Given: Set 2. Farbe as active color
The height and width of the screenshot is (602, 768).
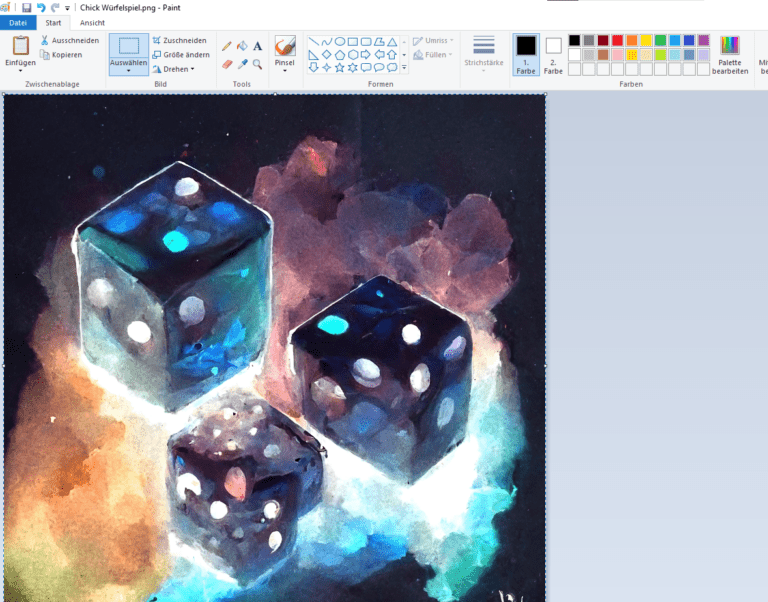Looking at the screenshot, I should 553,54.
